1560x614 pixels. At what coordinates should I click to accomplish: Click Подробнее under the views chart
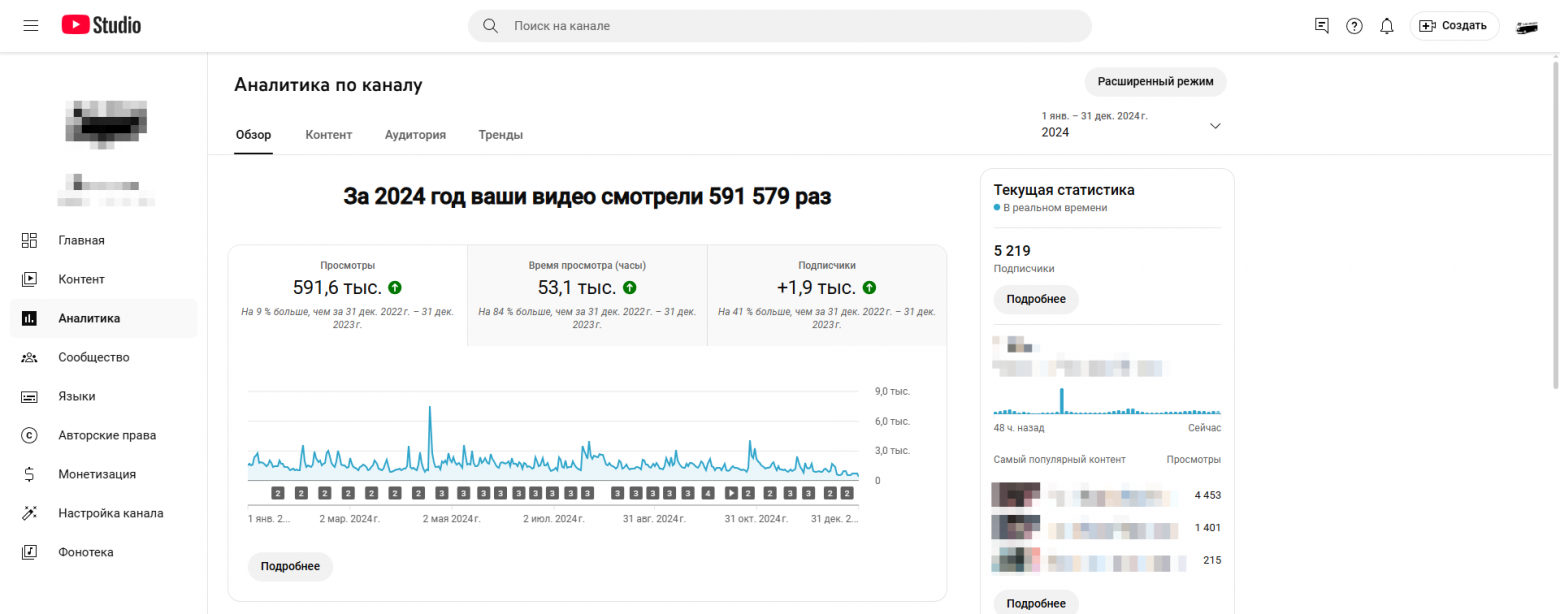tap(290, 566)
